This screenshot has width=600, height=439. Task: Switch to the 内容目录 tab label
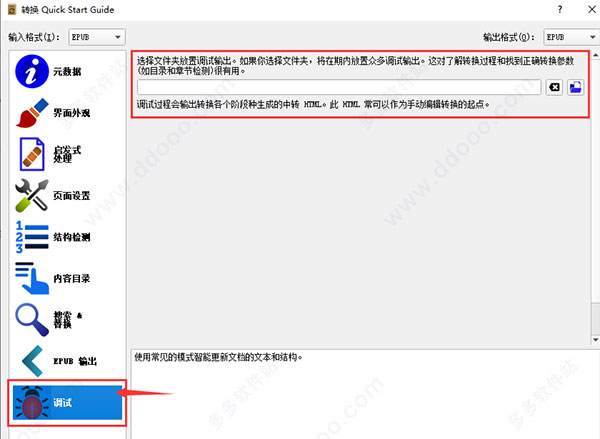(x=72, y=278)
